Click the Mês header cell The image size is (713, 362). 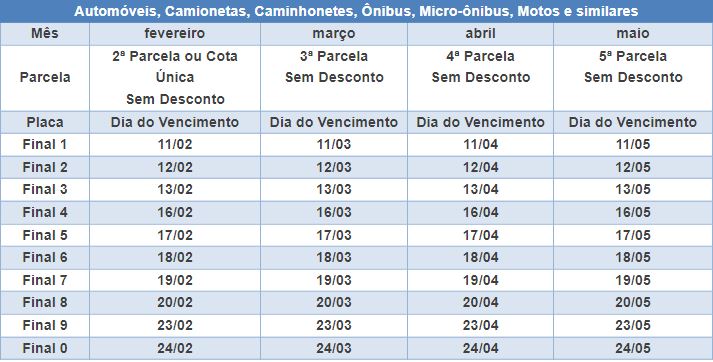(45, 34)
